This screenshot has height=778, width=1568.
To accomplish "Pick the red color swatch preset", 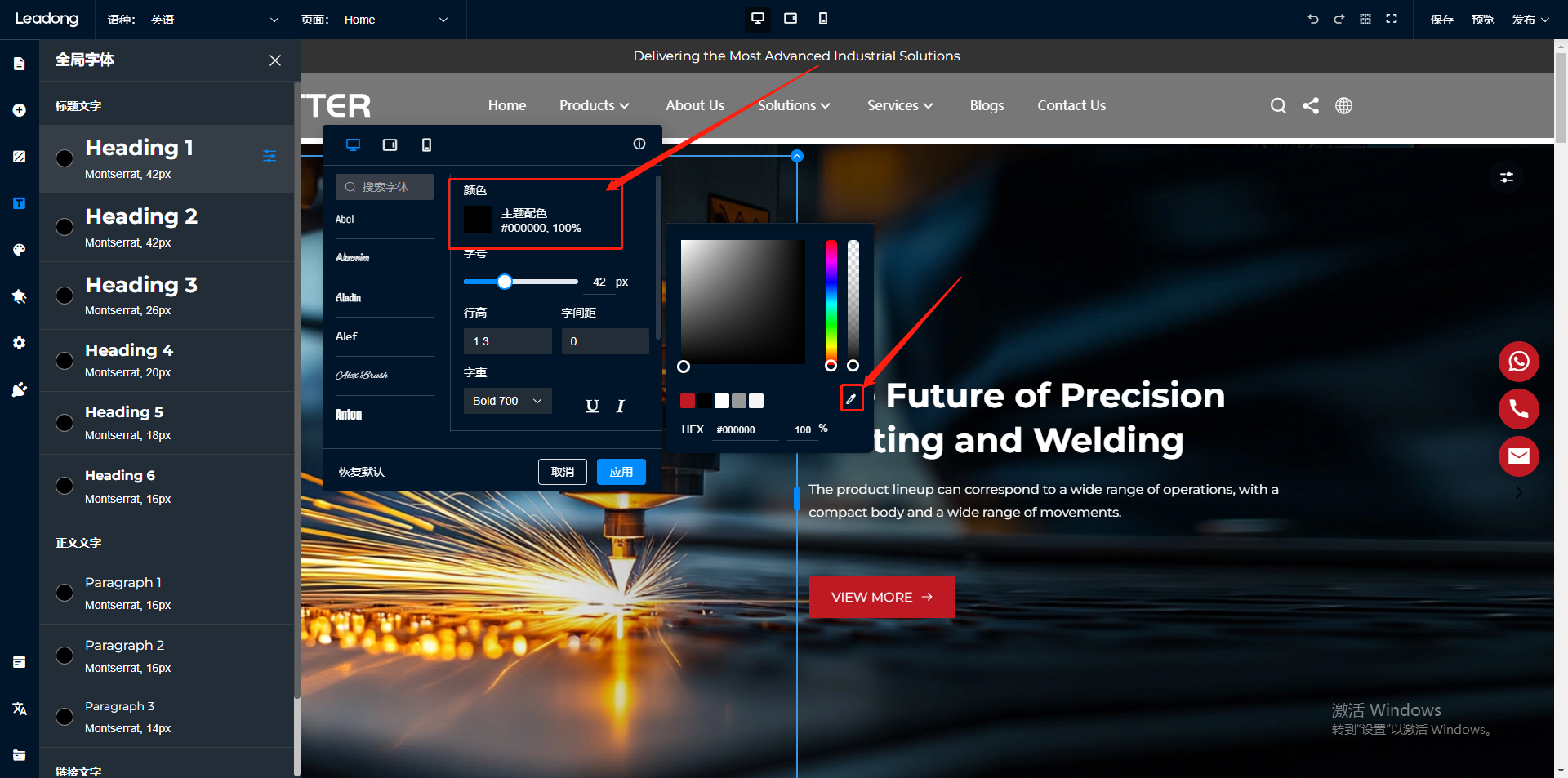I will click(x=688, y=401).
